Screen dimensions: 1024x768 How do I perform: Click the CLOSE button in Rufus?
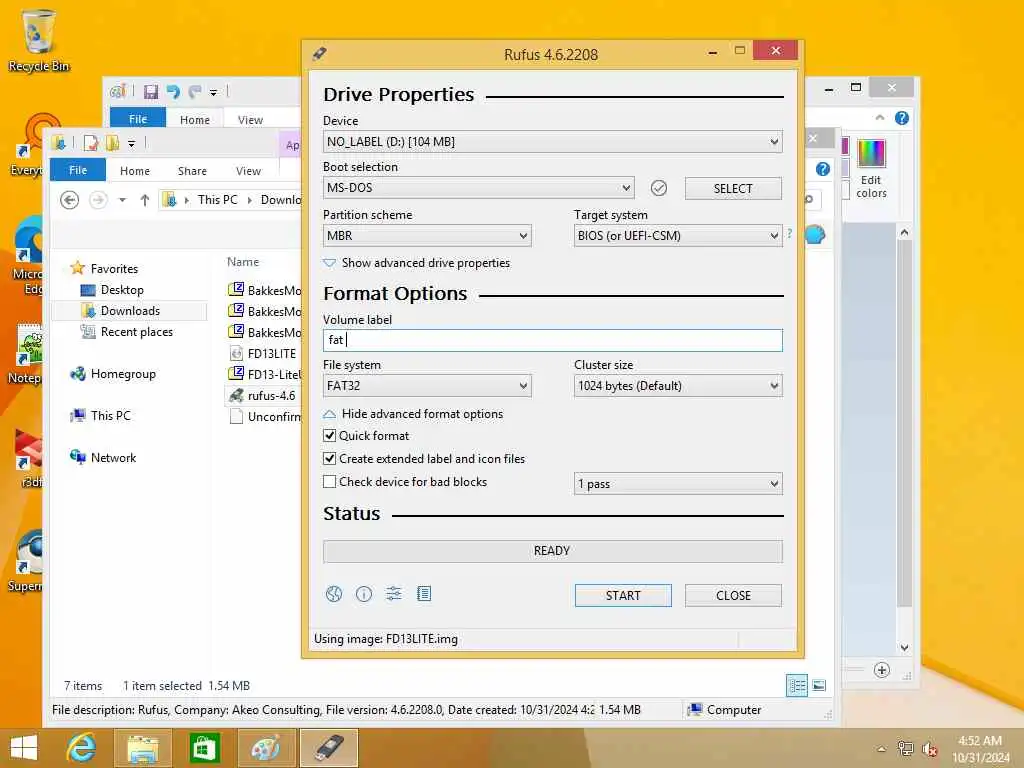click(x=733, y=596)
